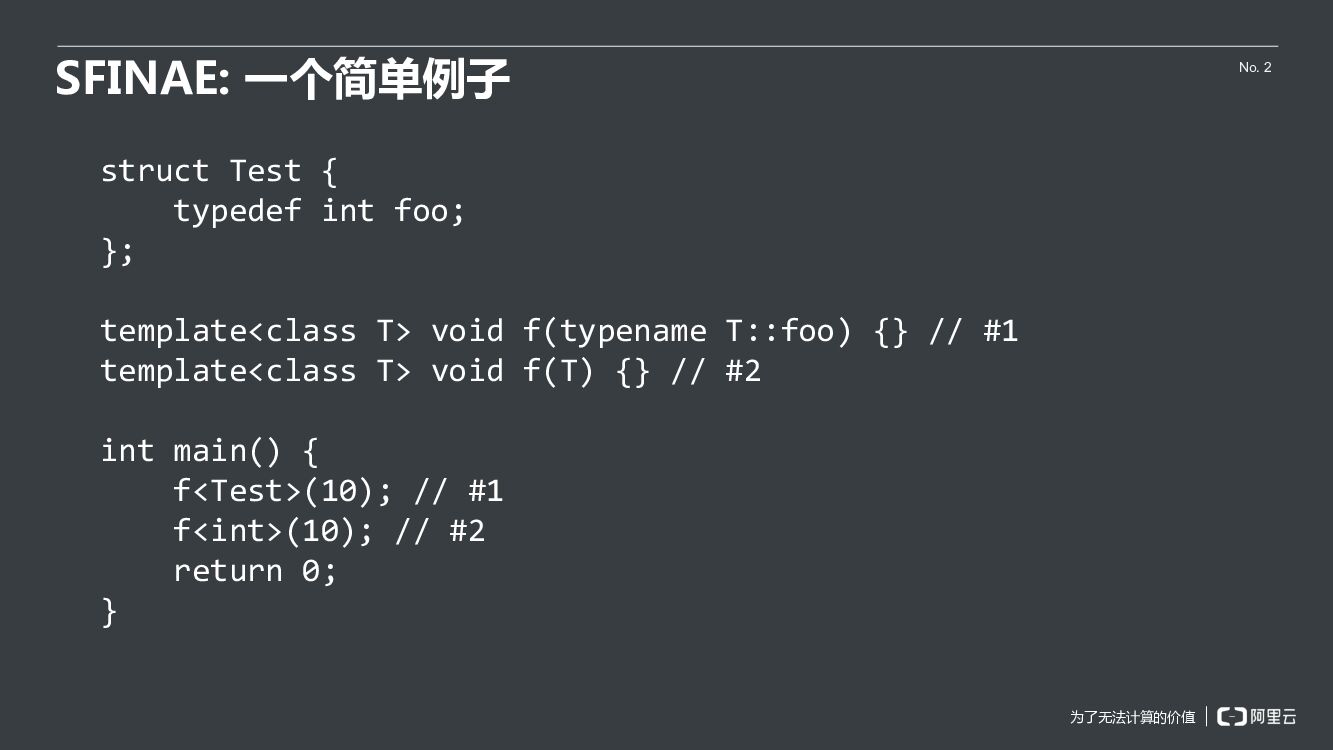Click the slide title "SFINAE: 一个简单例子"
The height and width of the screenshot is (750, 1333).
click(282, 78)
